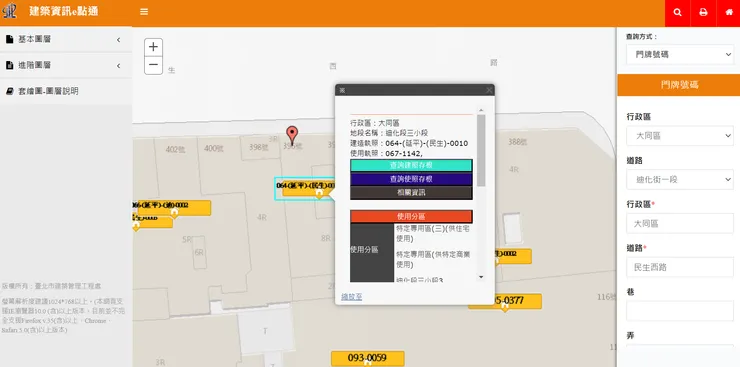Click the 查詢使照存根 button
Screen dimensions: 740x367
pyautogui.click(x=411, y=179)
